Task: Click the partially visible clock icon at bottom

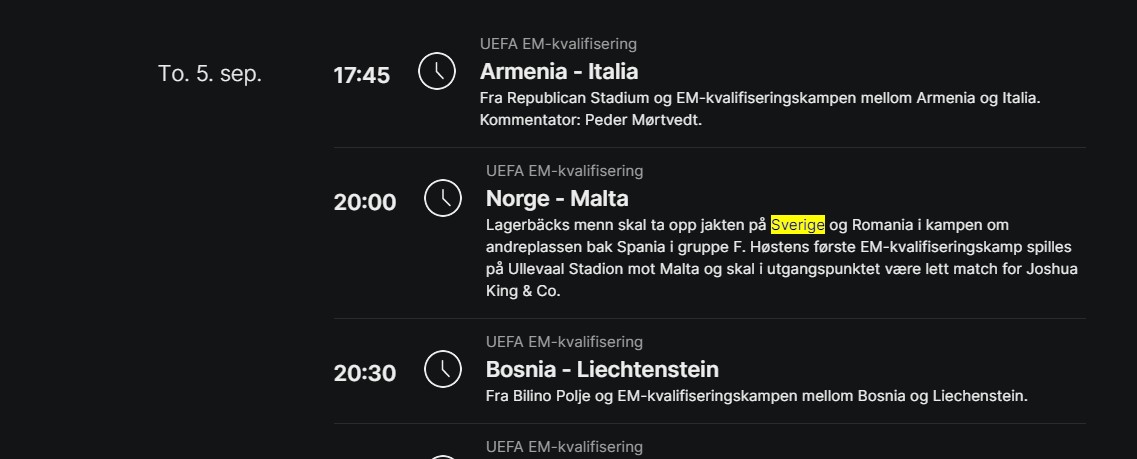Action: (x=443, y=457)
